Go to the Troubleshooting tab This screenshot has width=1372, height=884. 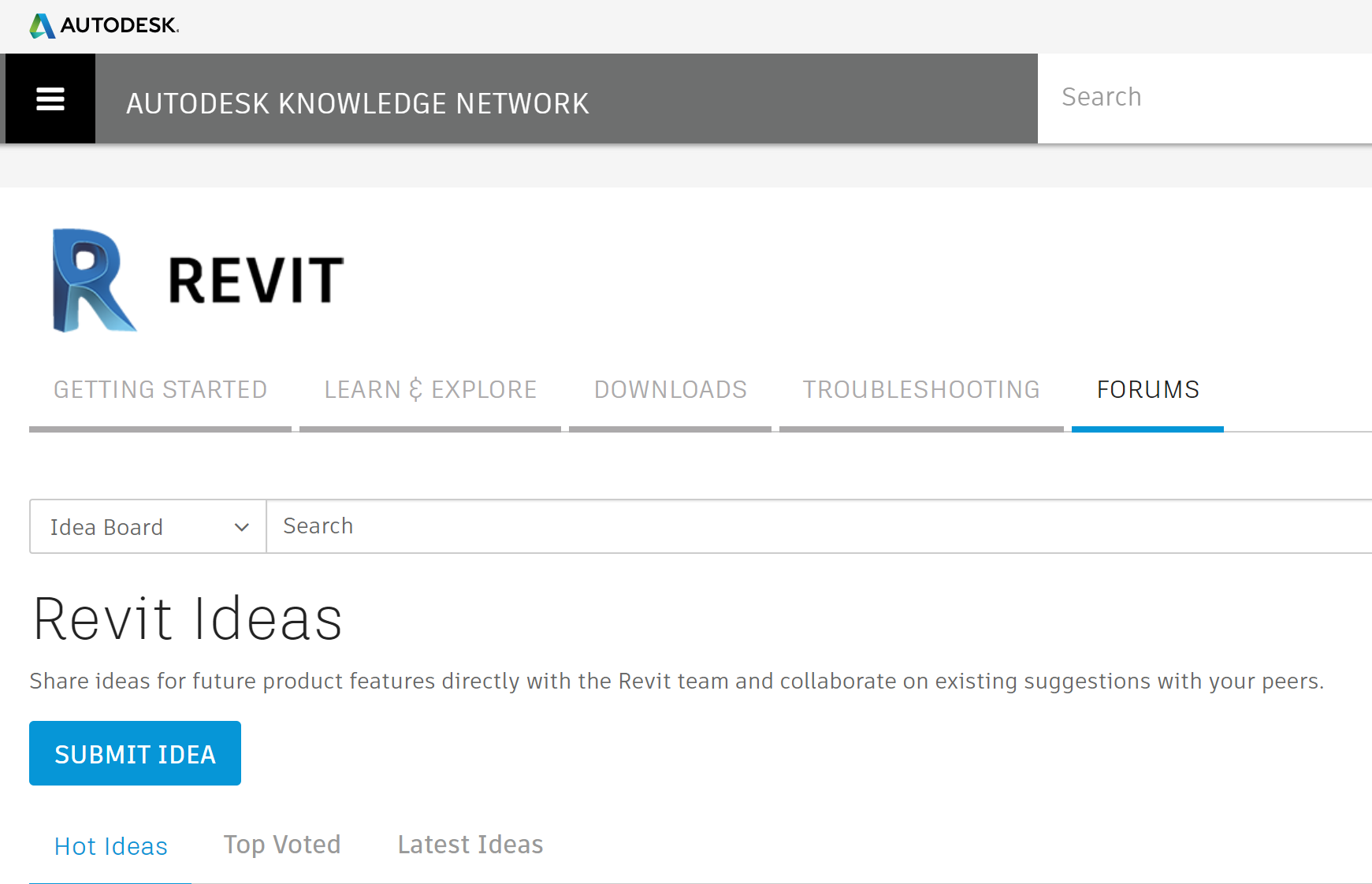(920, 390)
